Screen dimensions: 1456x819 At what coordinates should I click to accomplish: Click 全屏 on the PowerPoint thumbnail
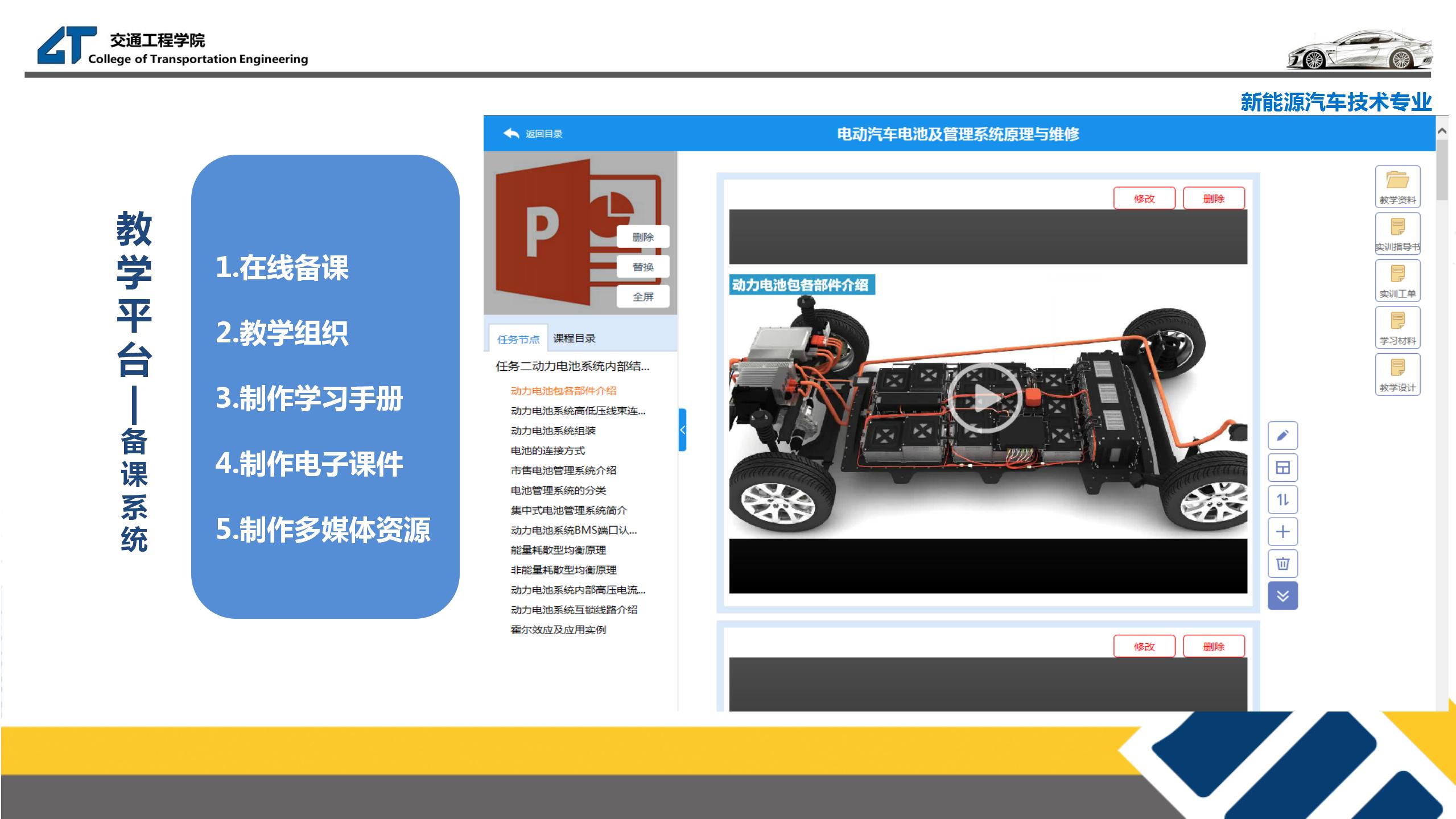[x=643, y=297]
